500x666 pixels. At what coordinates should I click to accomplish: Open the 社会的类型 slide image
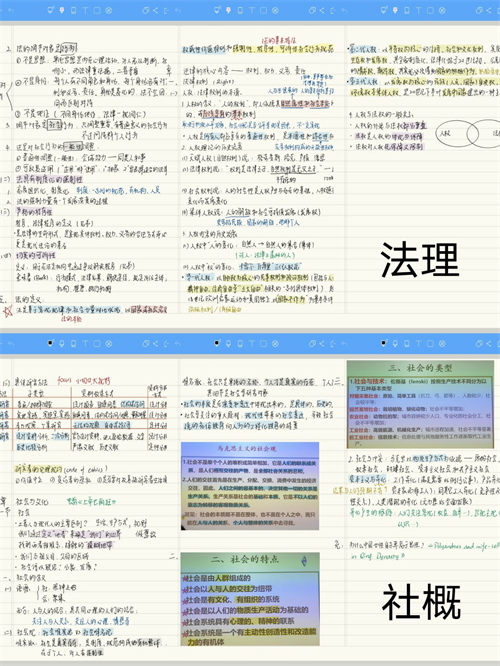point(420,404)
